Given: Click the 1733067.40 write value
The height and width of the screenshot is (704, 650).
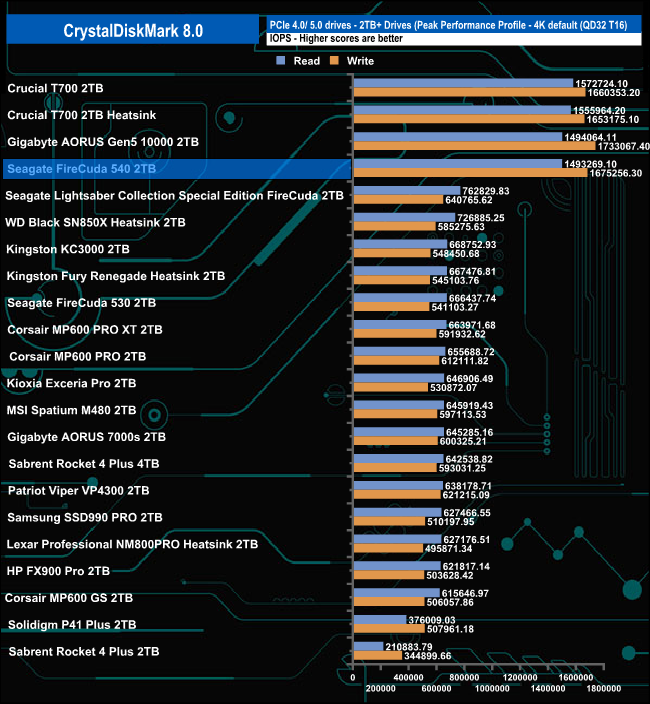Looking at the screenshot, I should coord(624,146).
